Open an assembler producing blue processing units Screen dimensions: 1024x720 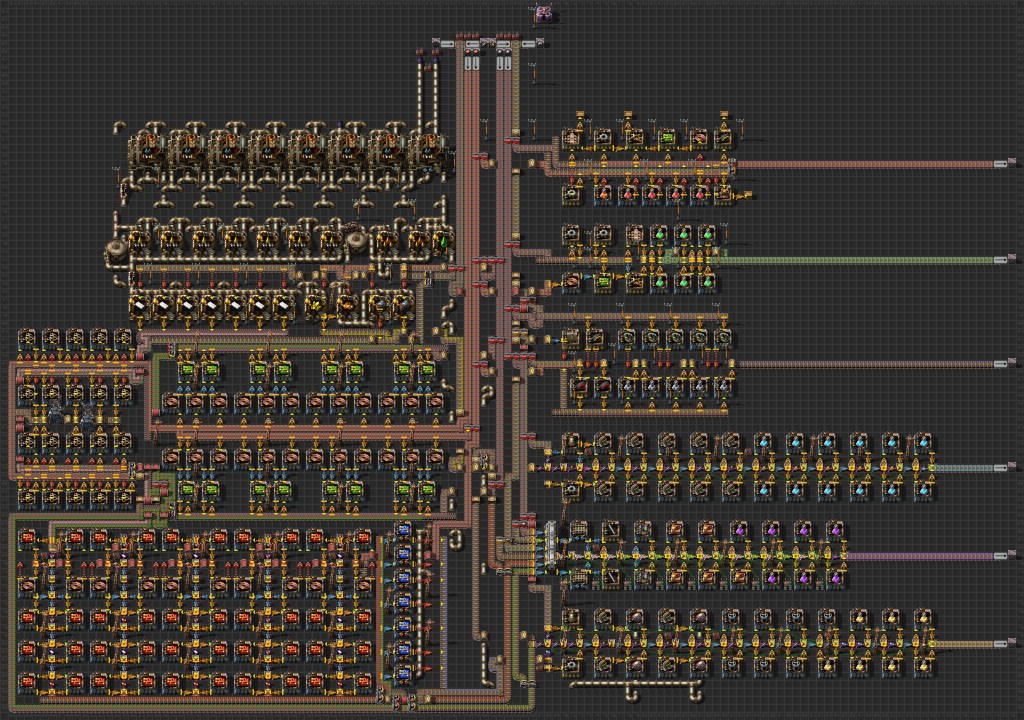coord(404,560)
